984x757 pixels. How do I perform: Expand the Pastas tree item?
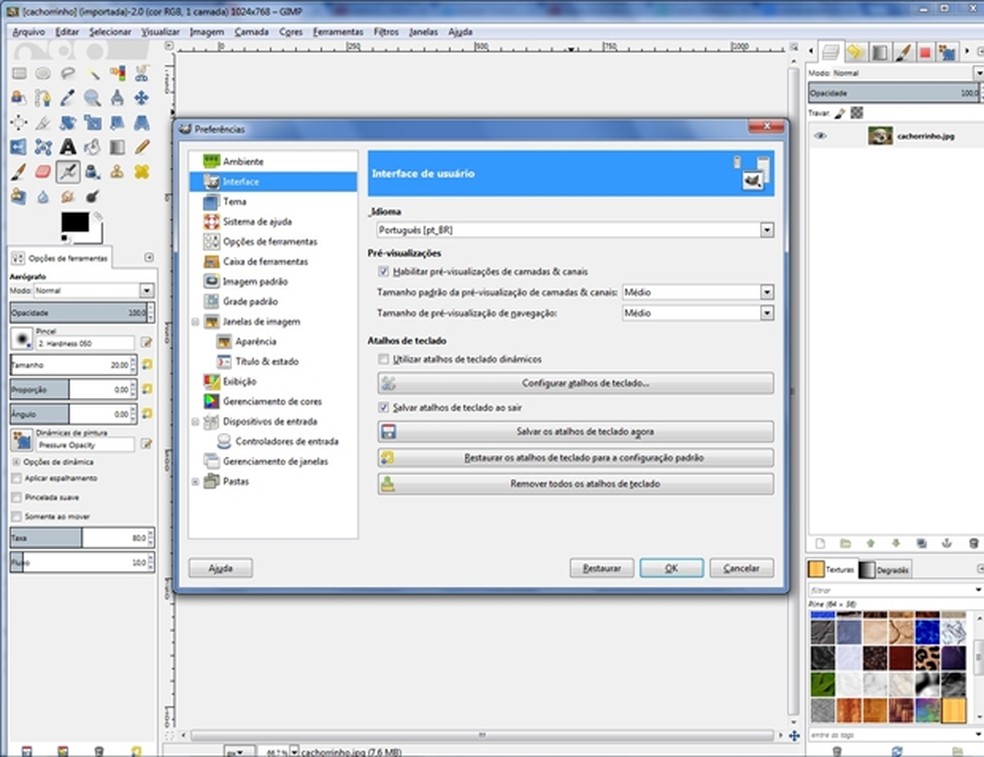196,481
